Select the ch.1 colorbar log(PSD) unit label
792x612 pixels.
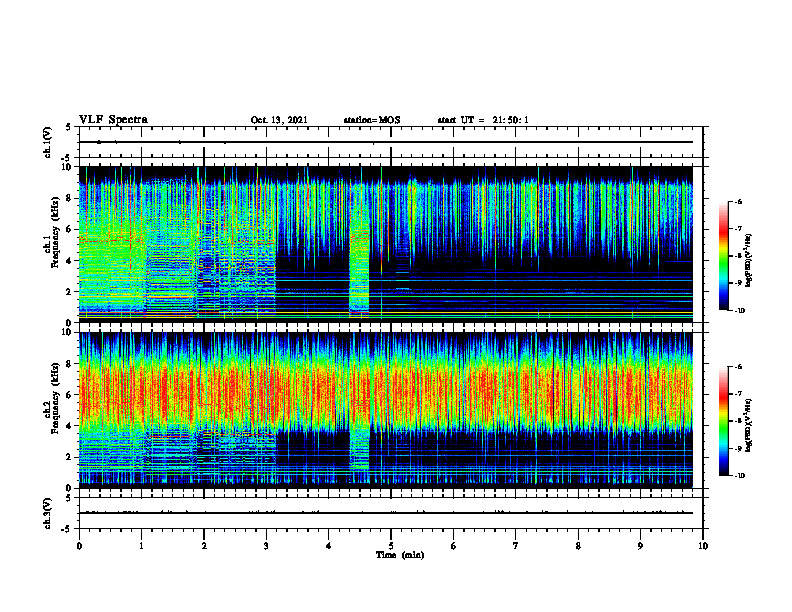click(x=749, y=261)
